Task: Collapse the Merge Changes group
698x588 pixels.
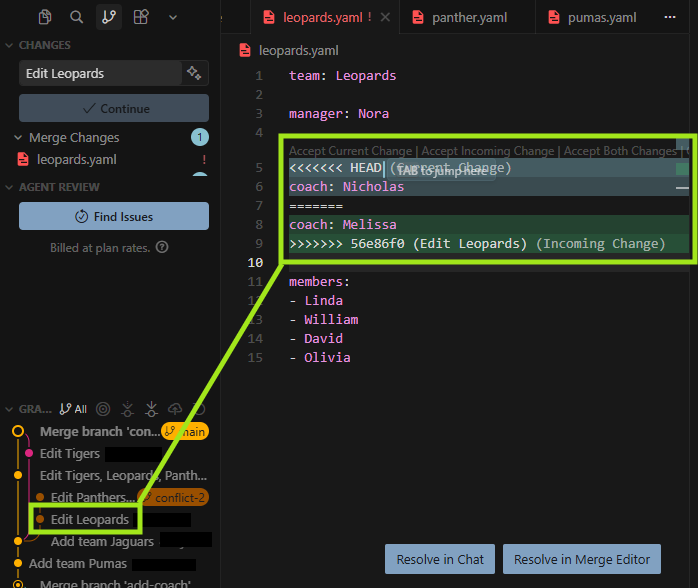Action: 18,138
